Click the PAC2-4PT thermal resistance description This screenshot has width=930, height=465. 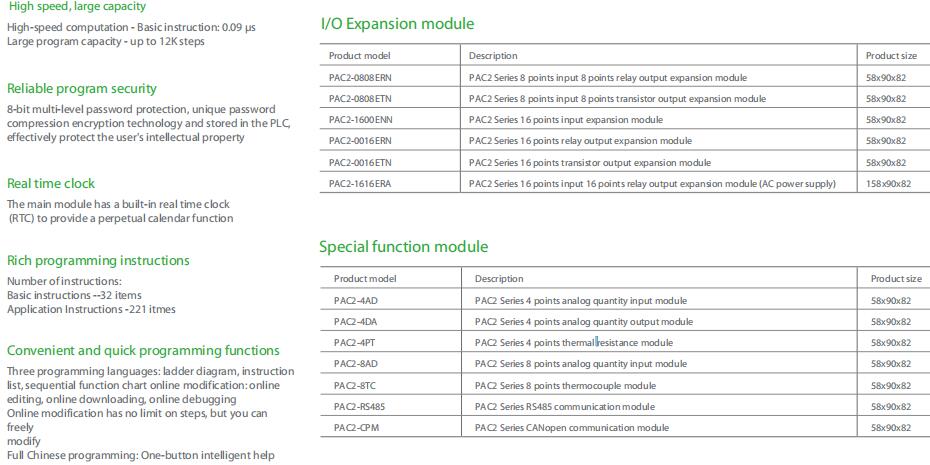[574, 343]
